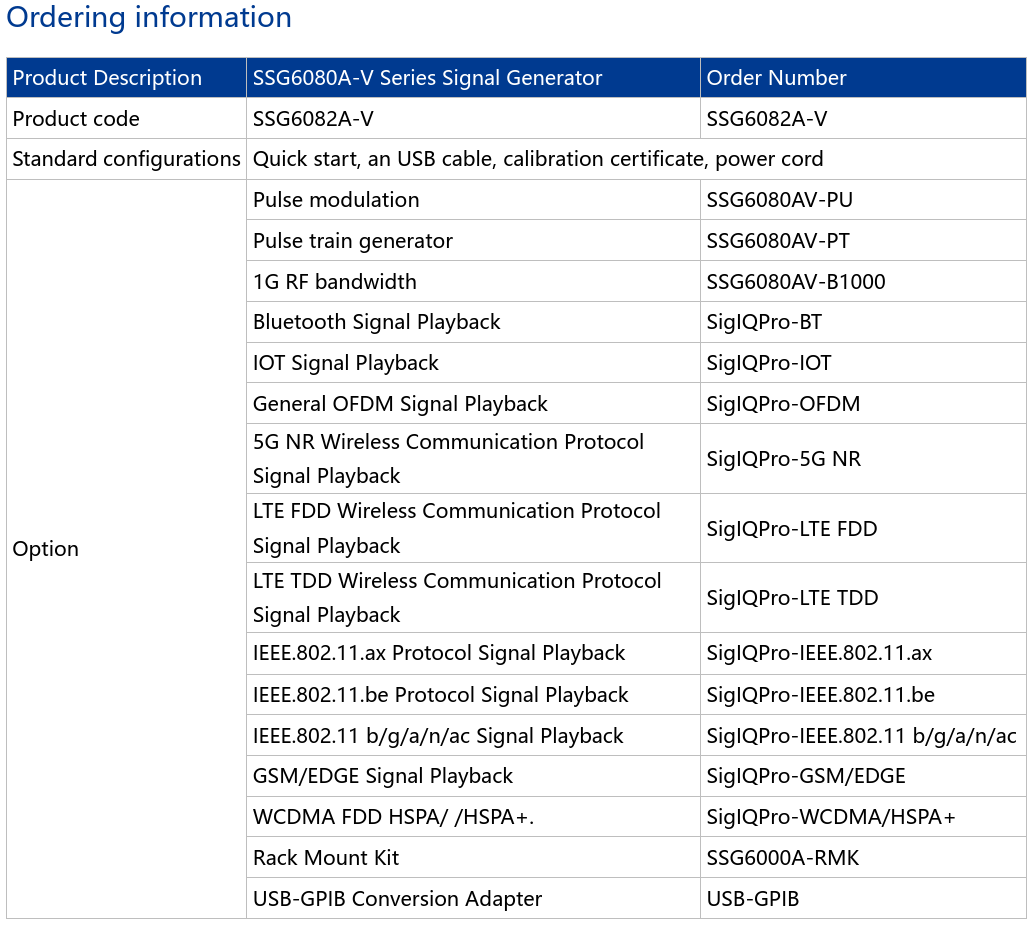The height and width of the screenshot is (943, 1028).
Task: Click order number SSG6080AV-PT
Action: (x=778, y=241)
